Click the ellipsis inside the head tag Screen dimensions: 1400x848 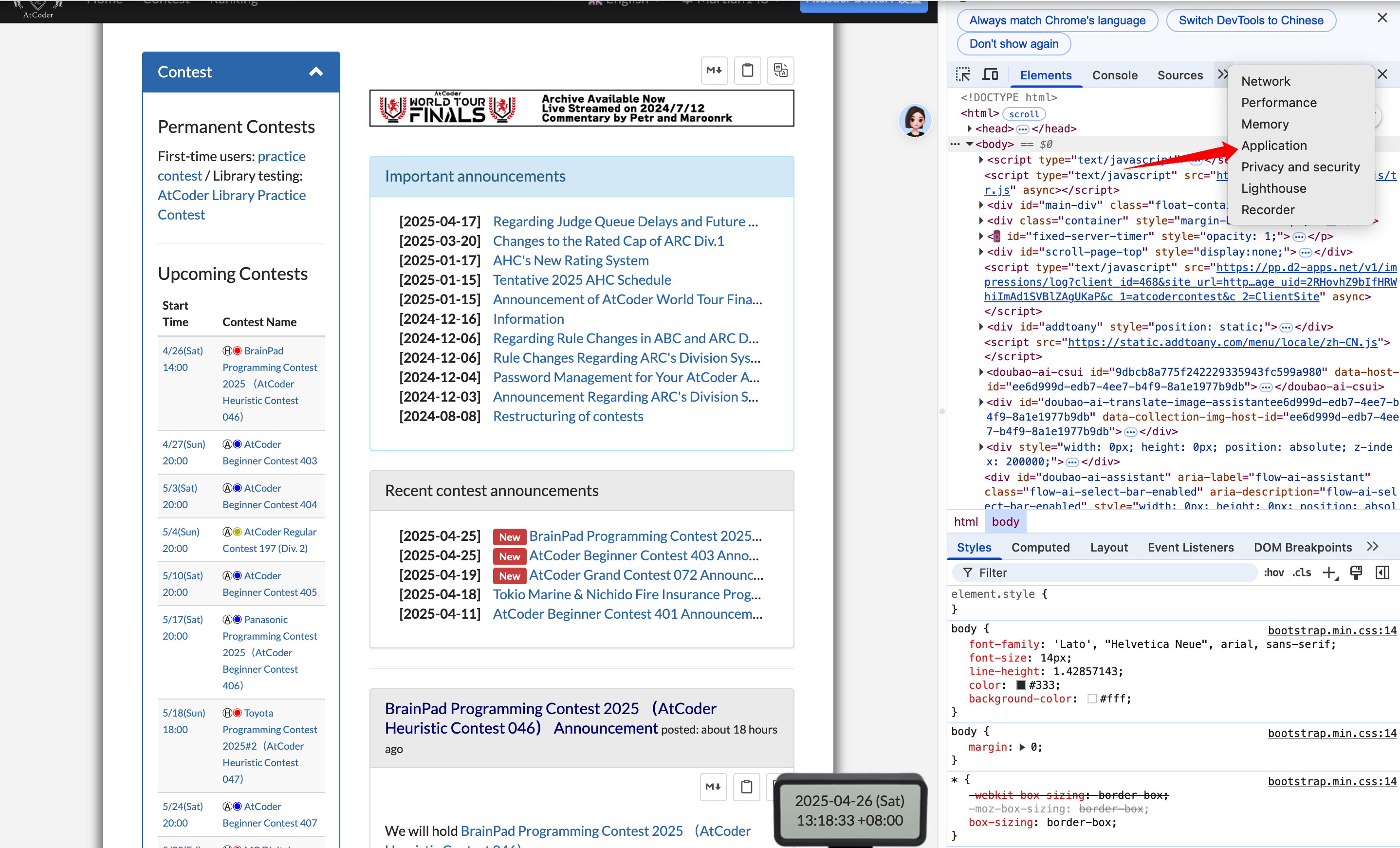[x=1023, y=129]
